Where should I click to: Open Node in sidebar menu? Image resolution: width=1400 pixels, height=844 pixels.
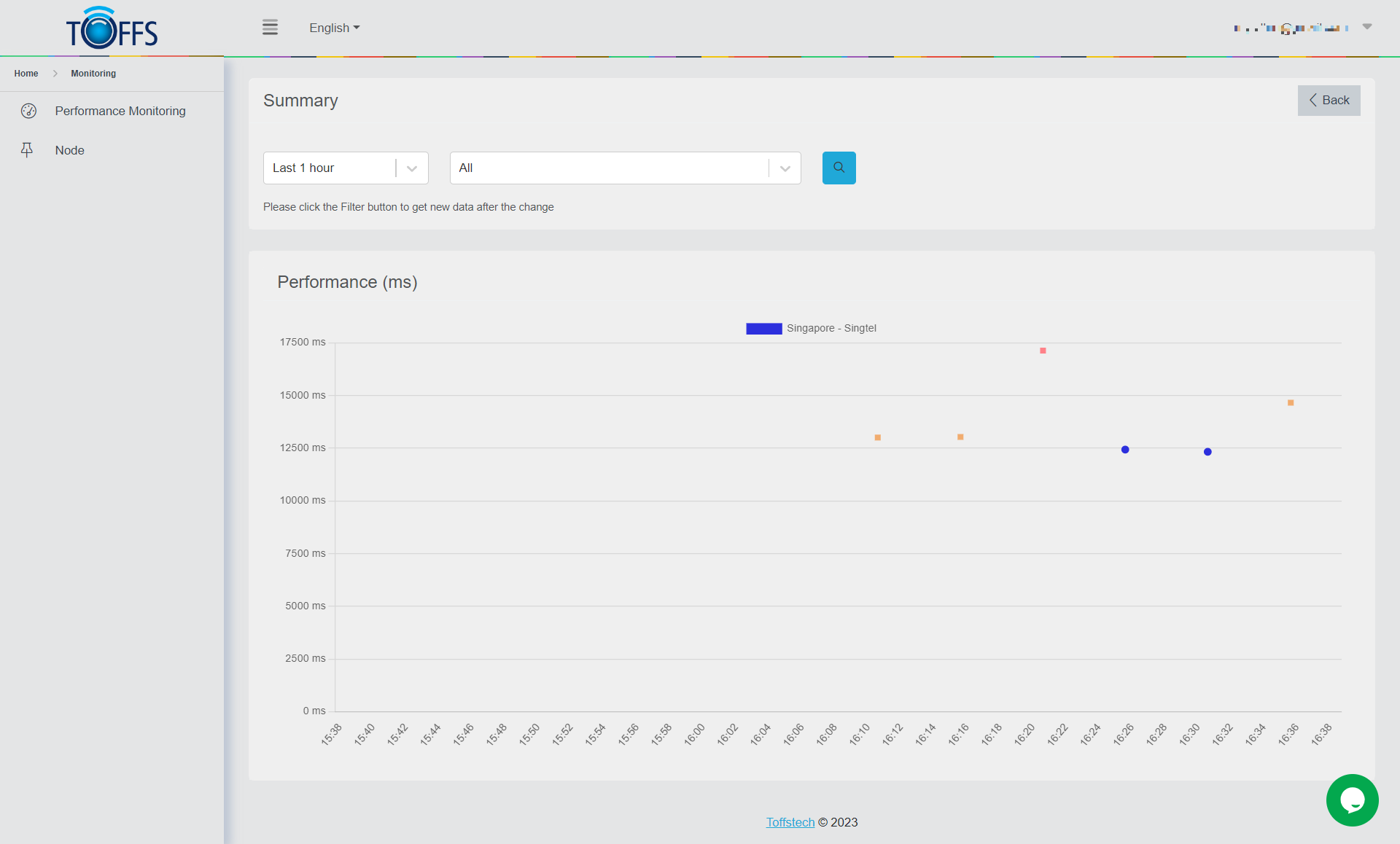[70, 150]
